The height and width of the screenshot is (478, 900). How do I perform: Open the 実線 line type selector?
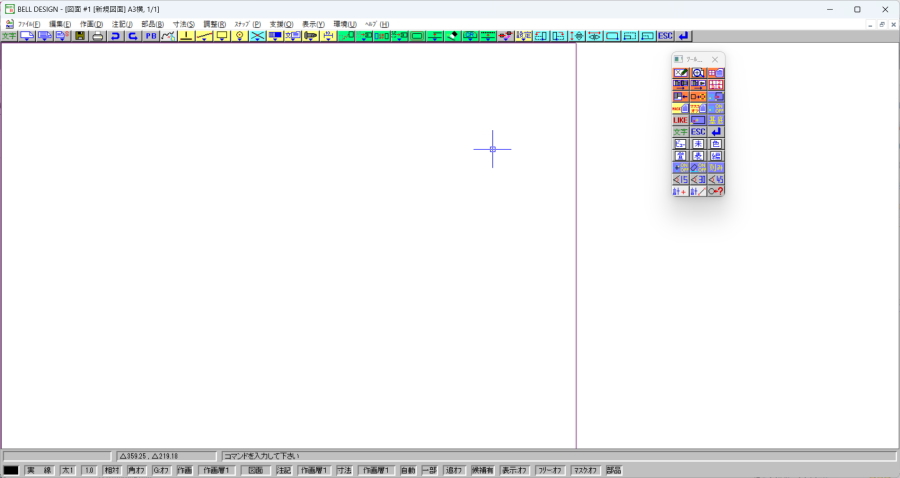coord(39,470)
